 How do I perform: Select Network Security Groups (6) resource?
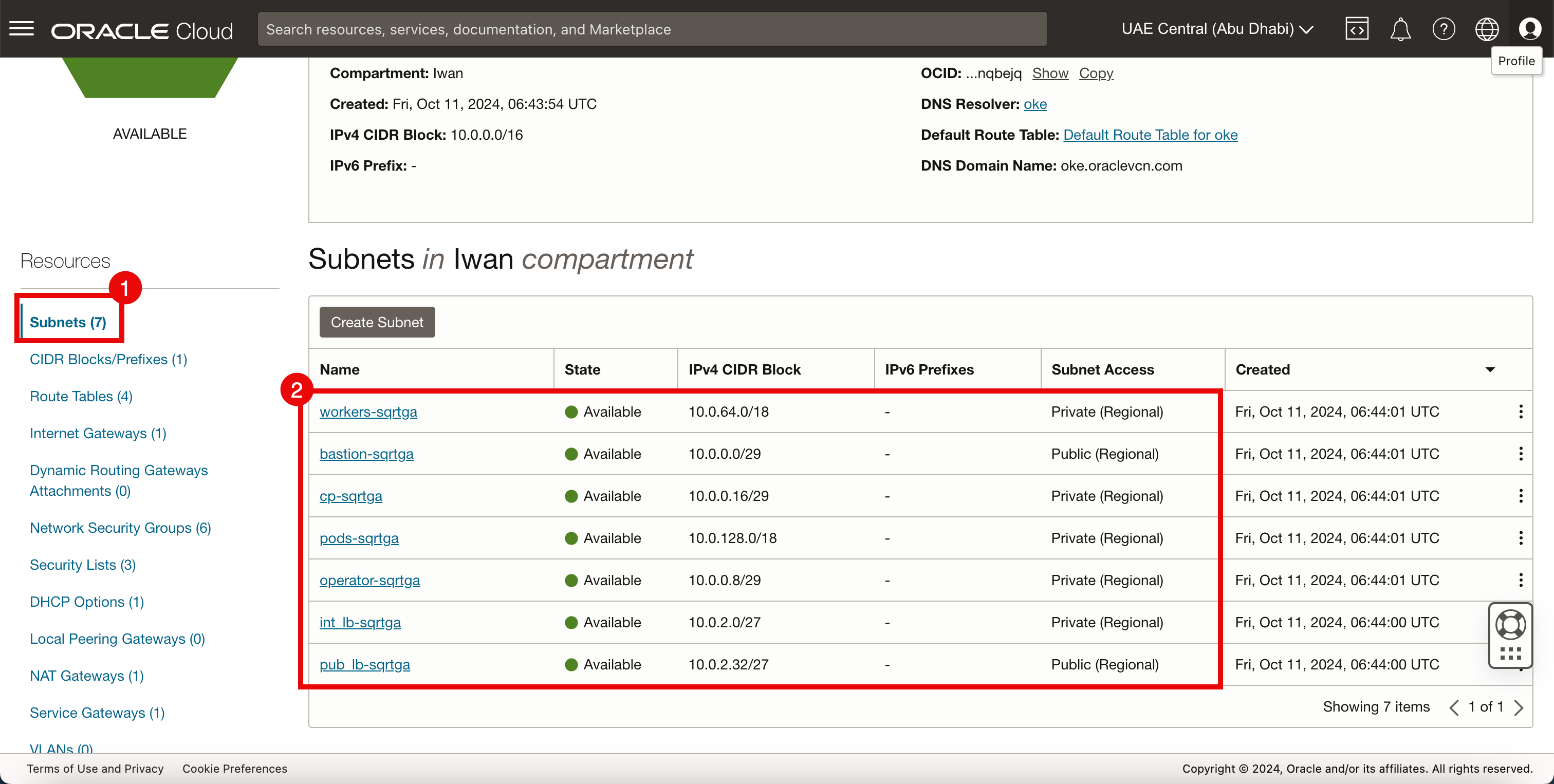120,528
